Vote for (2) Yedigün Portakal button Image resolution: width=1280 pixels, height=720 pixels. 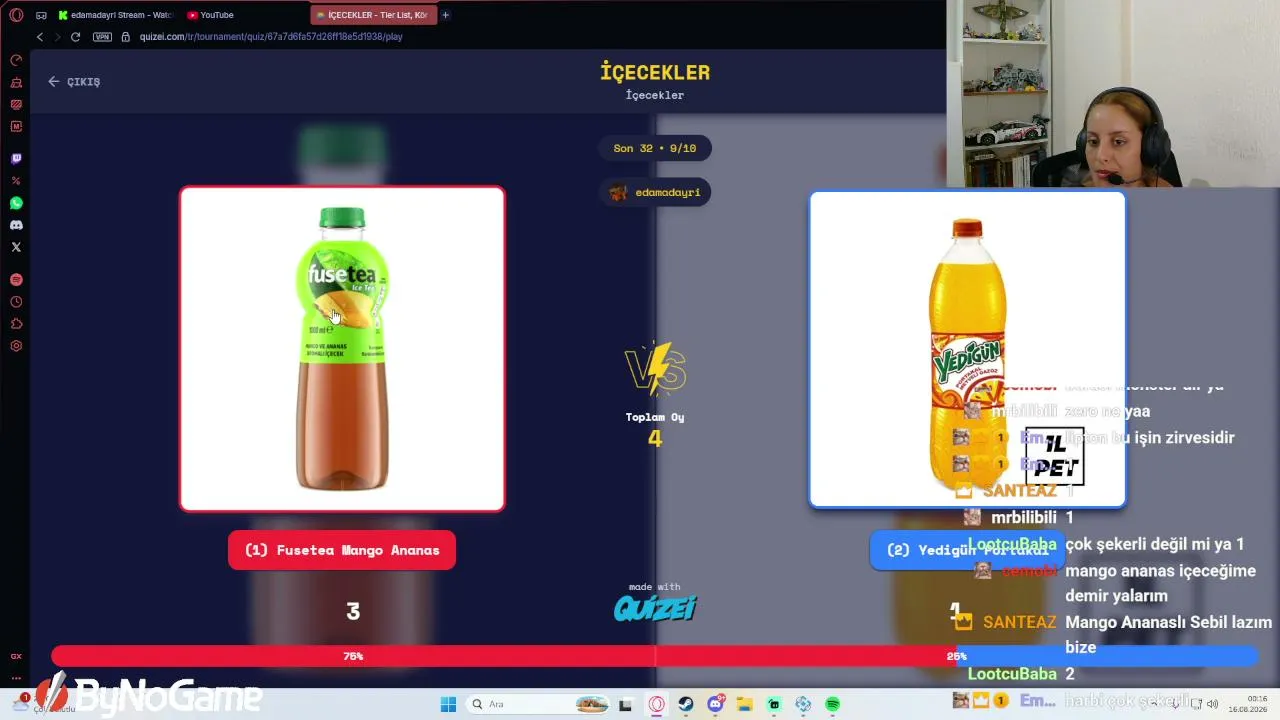click(x=966, y=550)
